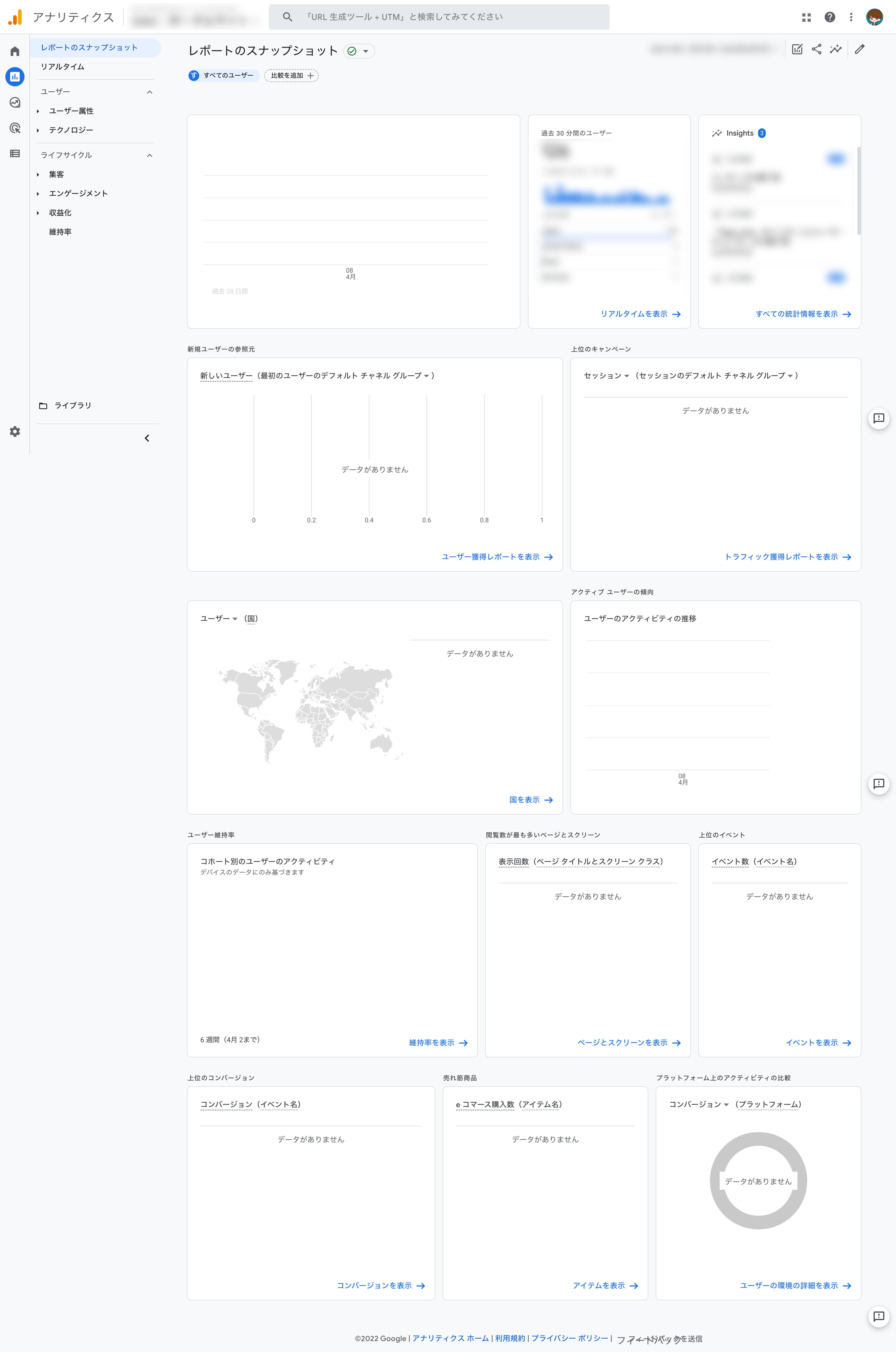Collapse the ライフサイクル section
Screen dimensions: 896x1352
[150, 156]
